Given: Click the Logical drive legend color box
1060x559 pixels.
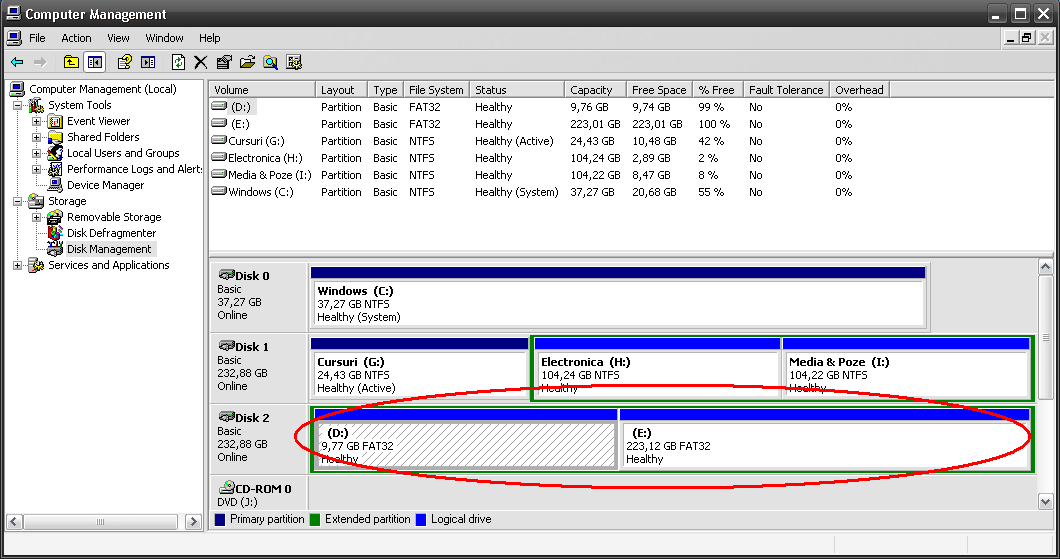Looking at the screenshot, I should coord(421,520).
